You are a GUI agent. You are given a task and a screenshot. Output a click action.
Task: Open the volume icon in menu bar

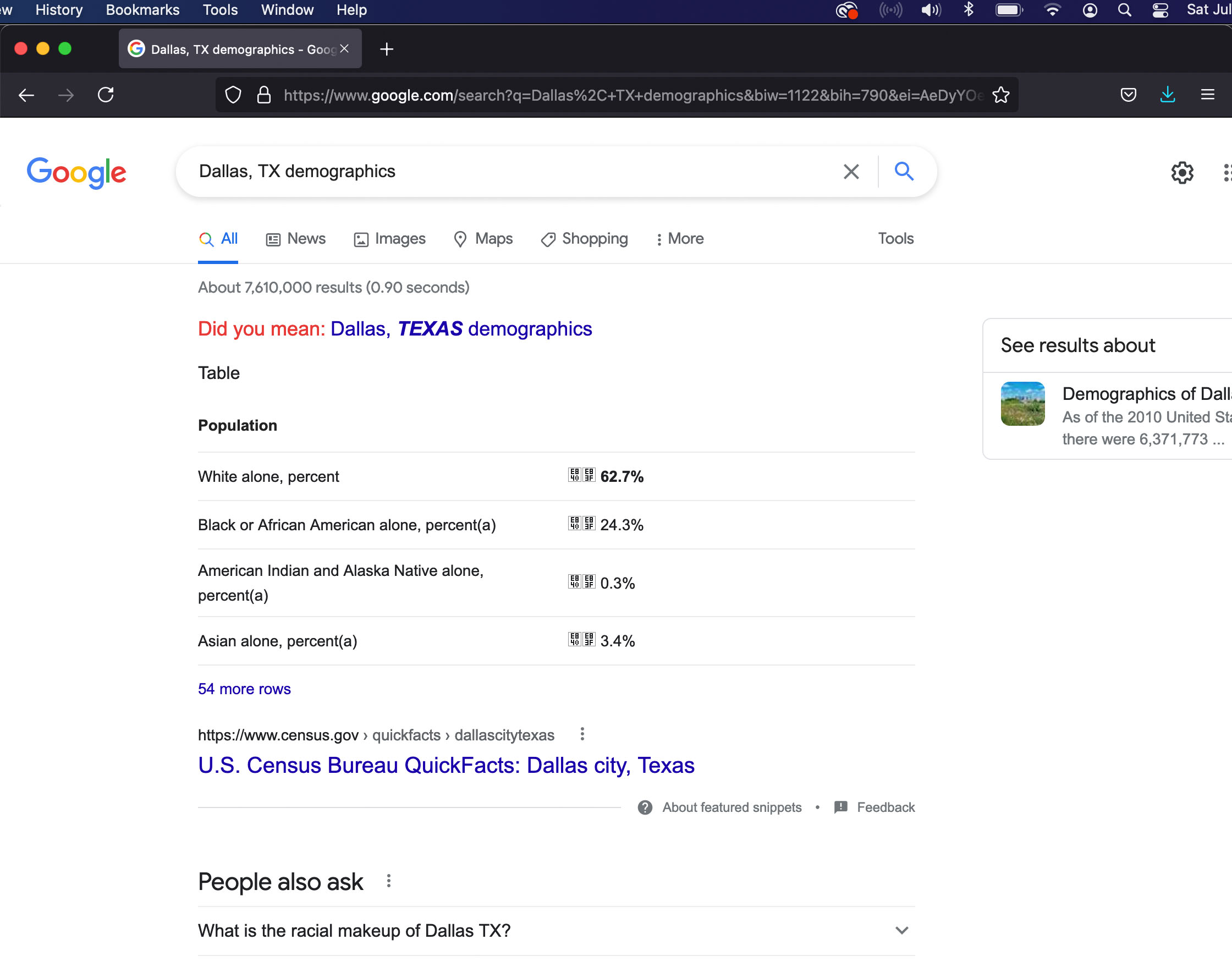(931, 10)
